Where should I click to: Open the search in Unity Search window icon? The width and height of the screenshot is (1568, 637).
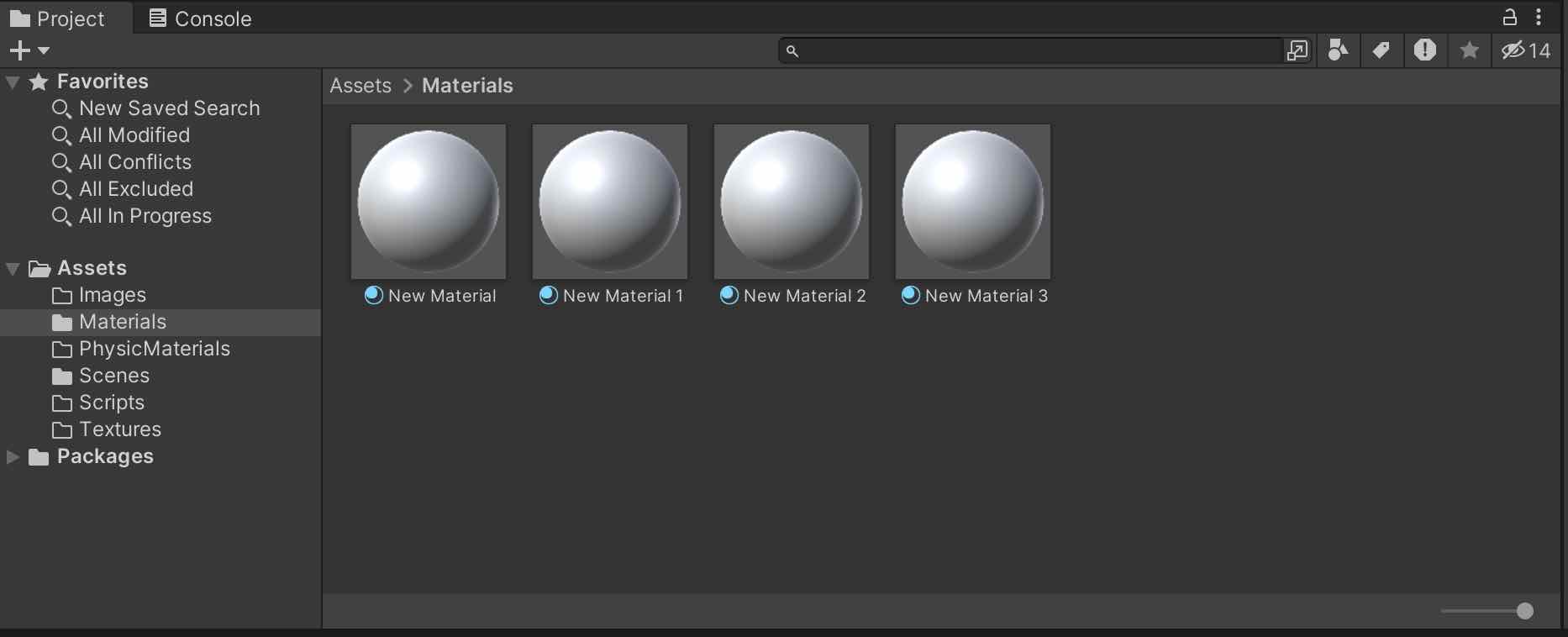coord(1297,50)
